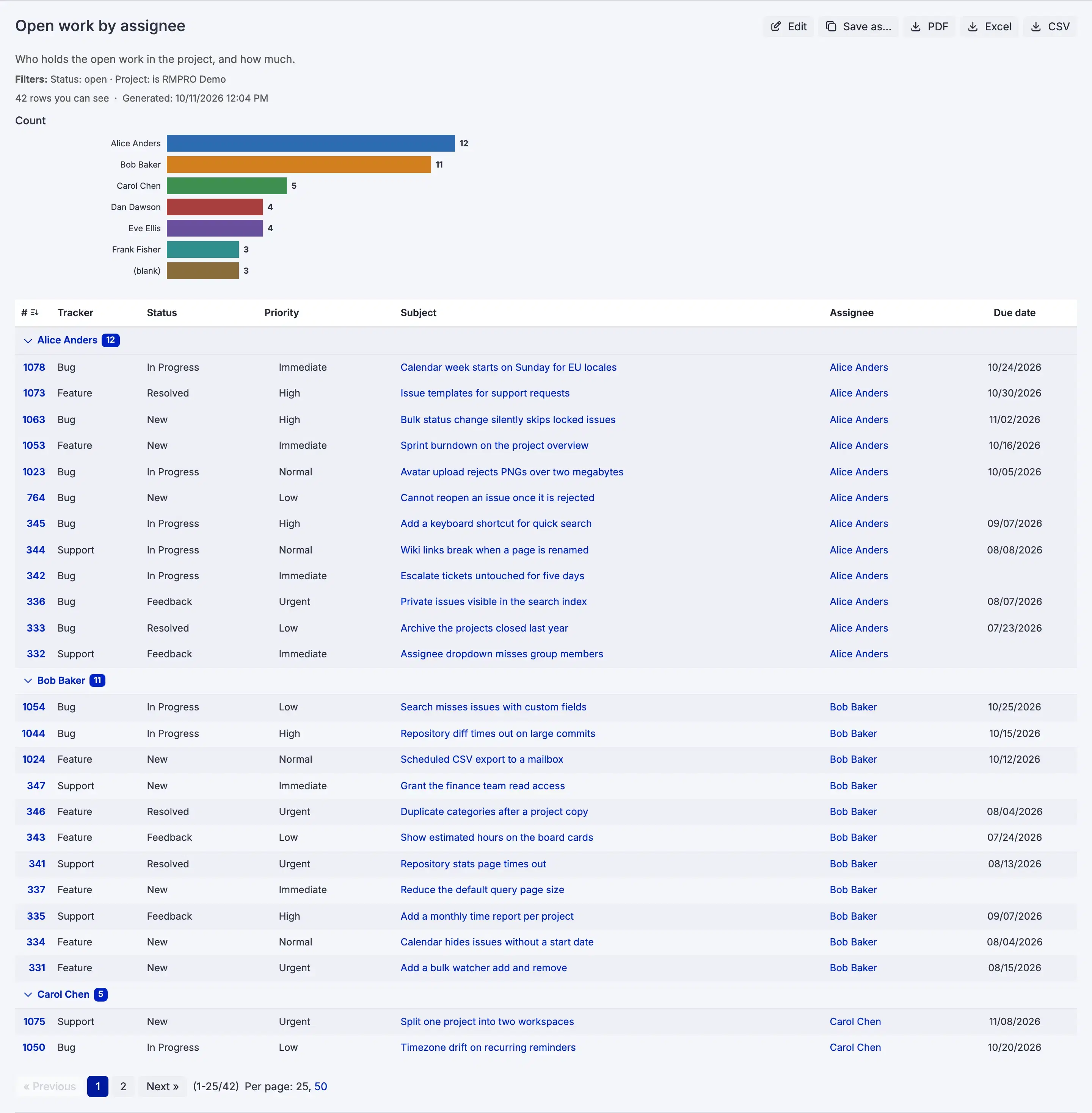Viewport: 1092px width, 1113px height.
Task: Click the Tracker column header
Action: click(75, 312)
